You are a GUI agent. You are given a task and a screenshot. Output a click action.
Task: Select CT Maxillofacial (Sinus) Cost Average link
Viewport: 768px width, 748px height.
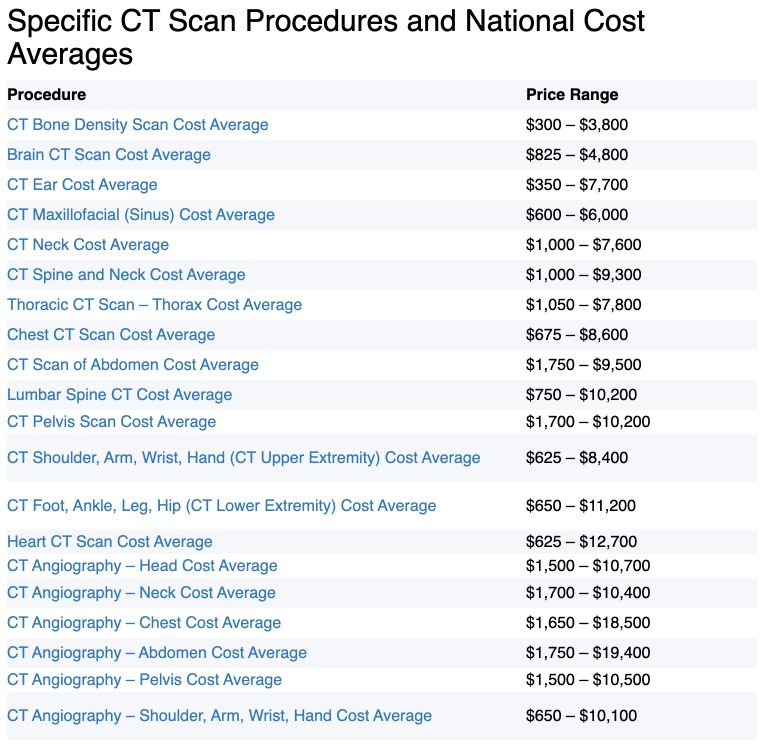[x=140, y=215]
